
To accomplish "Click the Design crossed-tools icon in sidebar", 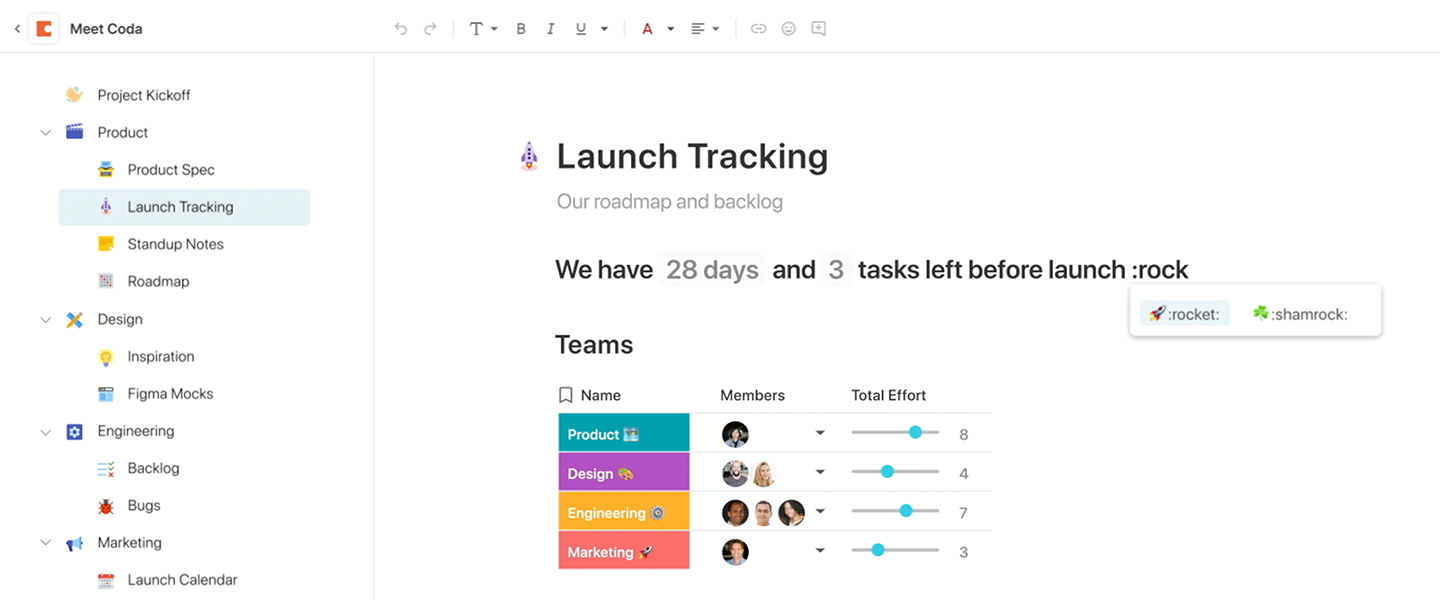I will pyautogui.click(x=74, y=319).
